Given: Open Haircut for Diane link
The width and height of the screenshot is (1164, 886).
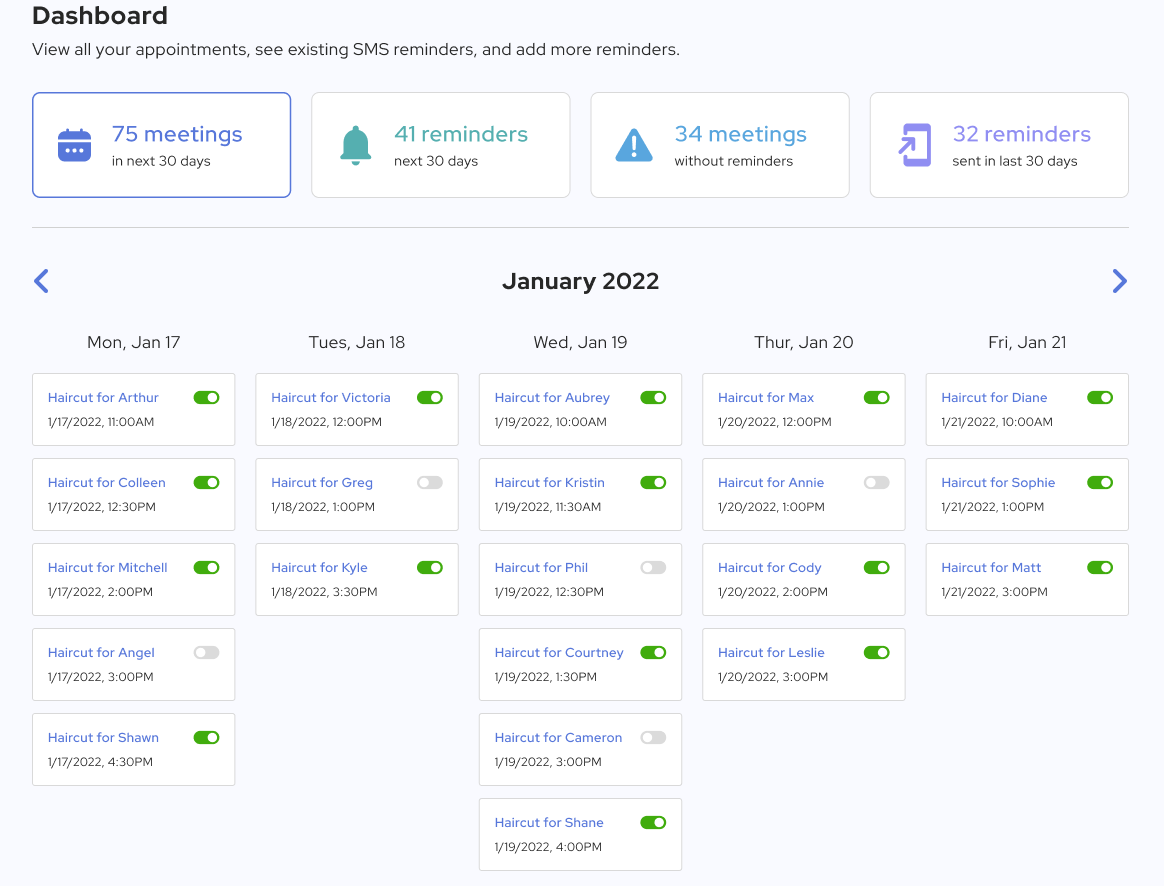Looking at the screenshot, I should click(994, 398).
